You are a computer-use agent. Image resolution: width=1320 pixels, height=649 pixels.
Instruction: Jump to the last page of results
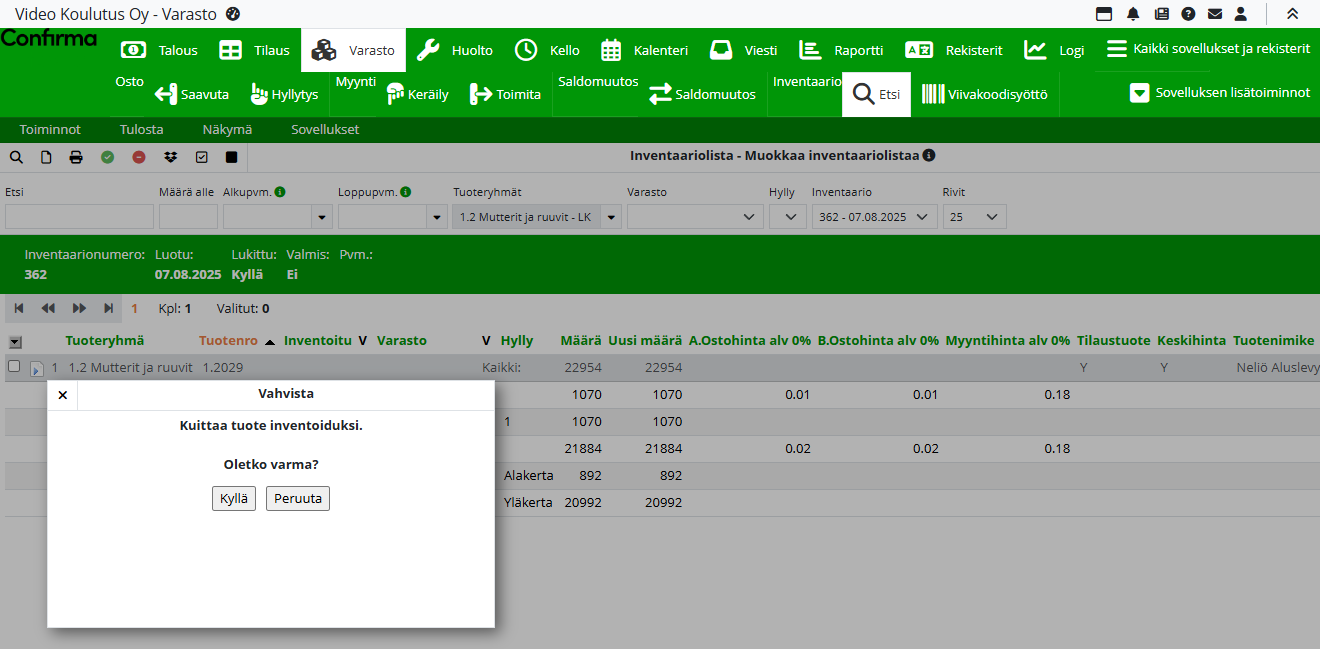click(109, 309)
